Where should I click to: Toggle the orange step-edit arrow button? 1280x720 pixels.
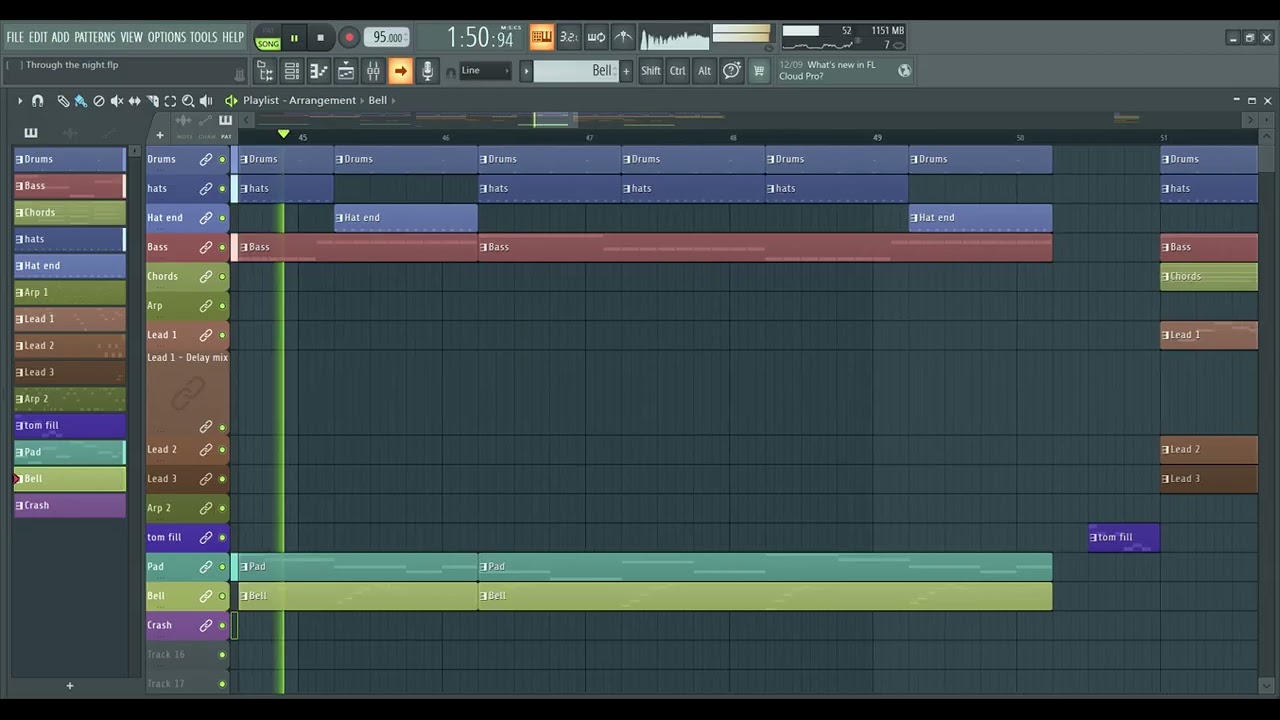point(400,71)
